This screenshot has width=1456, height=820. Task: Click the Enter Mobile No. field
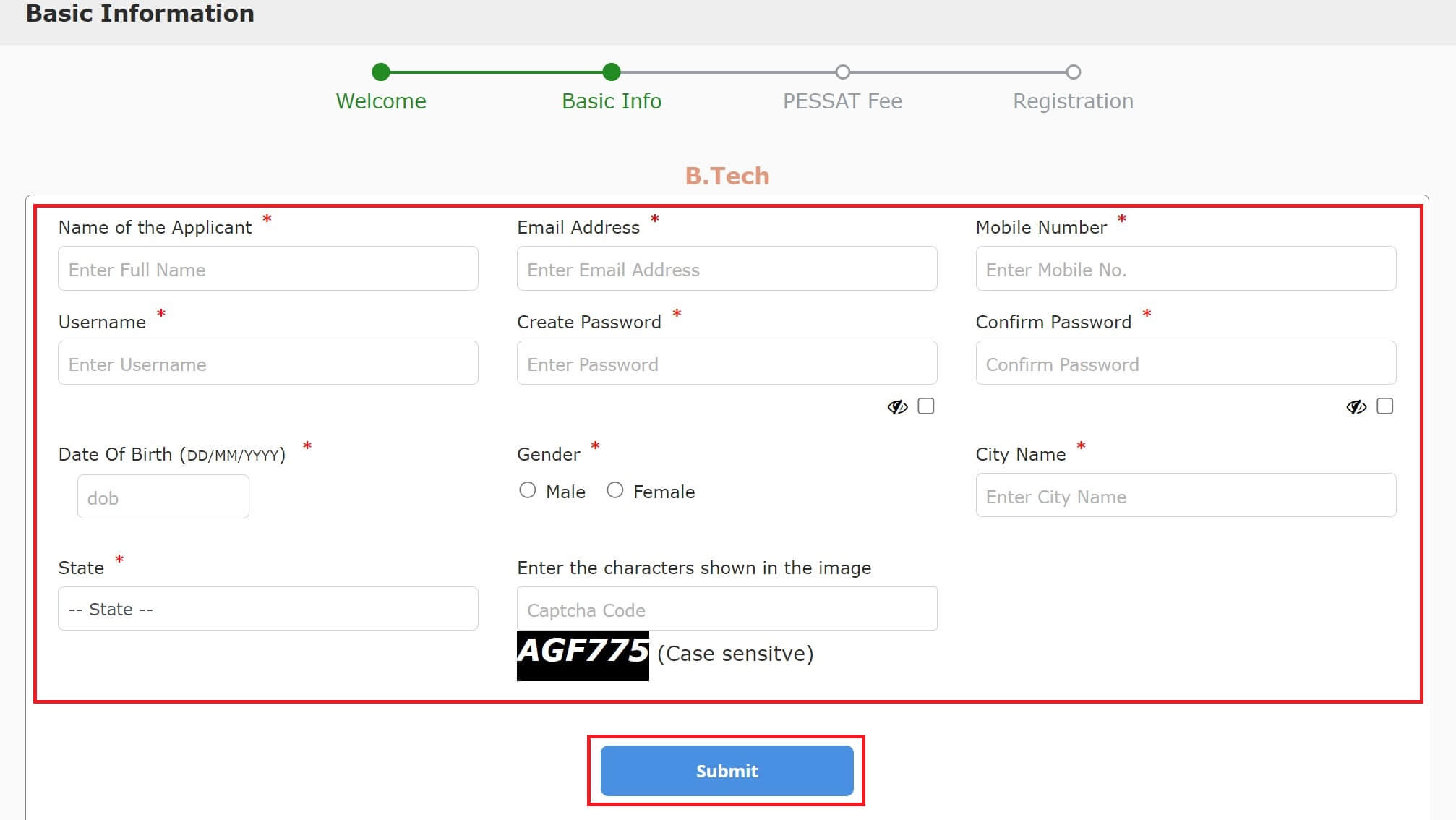tap(1186, 269)
